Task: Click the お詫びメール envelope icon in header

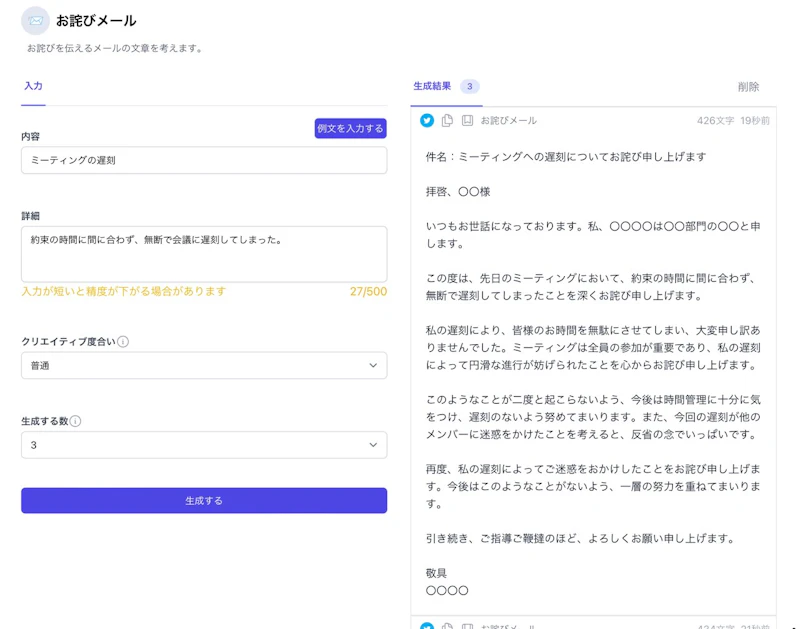Action: pos(35,21)
